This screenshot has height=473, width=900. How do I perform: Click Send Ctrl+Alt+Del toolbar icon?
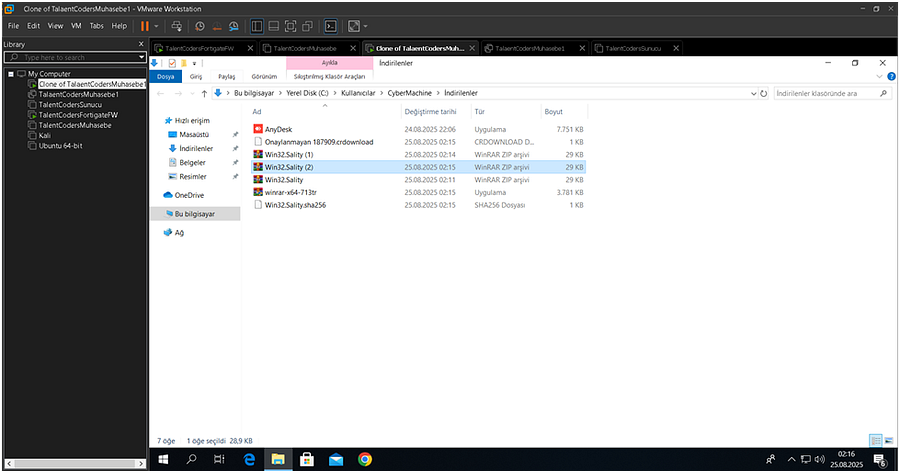[177, 26]
